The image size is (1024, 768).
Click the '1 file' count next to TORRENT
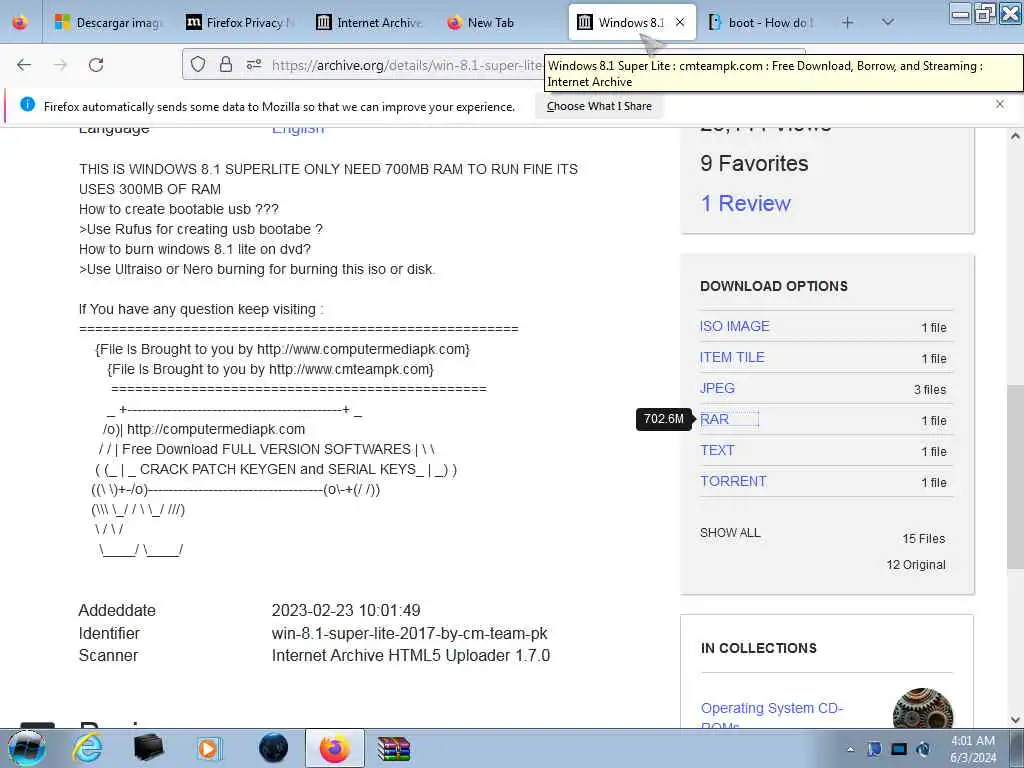[x=934, y=483]
